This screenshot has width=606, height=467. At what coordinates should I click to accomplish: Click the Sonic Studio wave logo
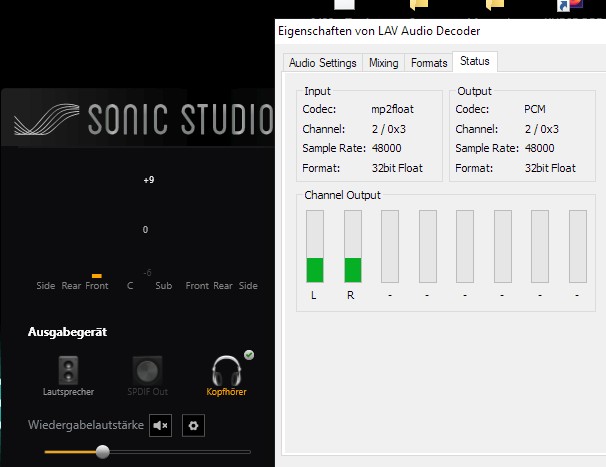(46, 122)
